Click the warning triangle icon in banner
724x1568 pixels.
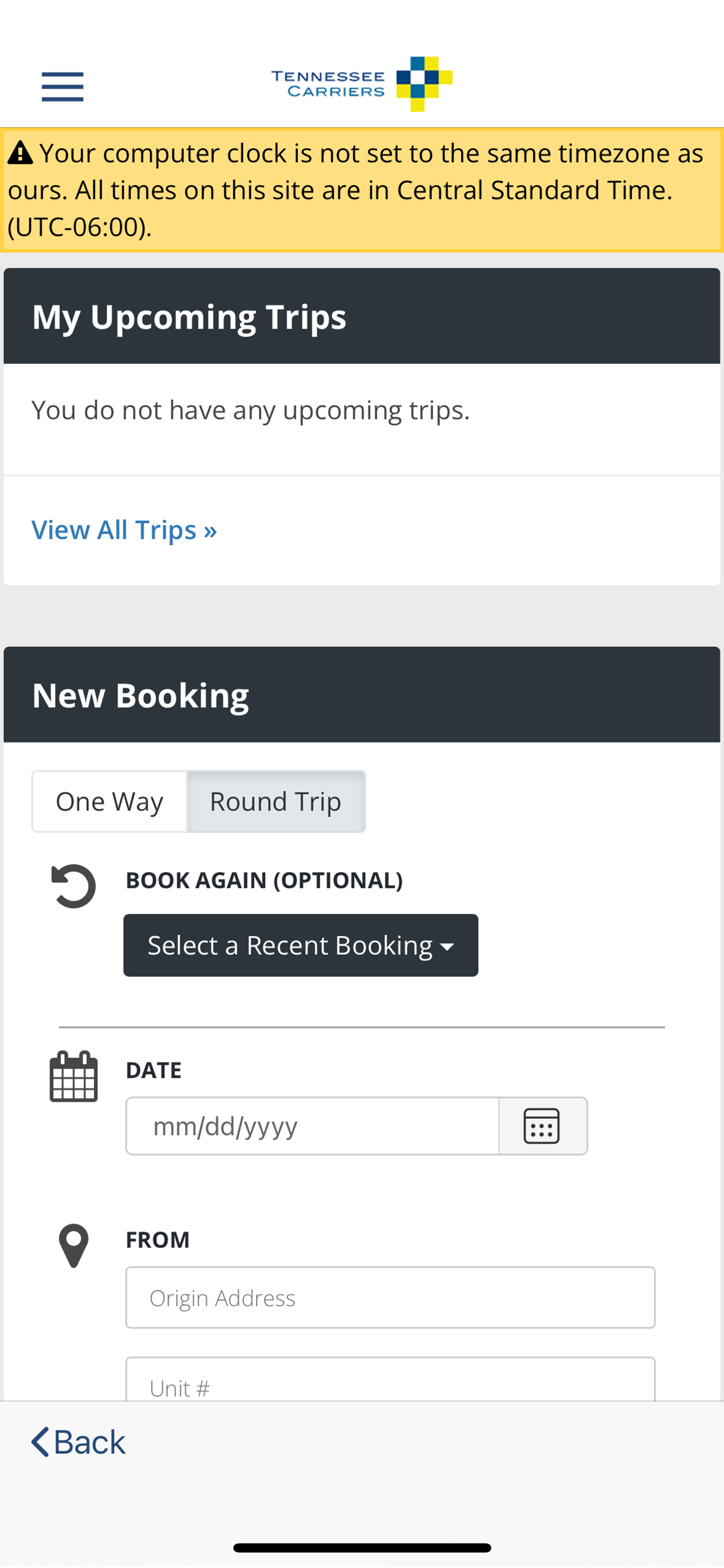pos(20,153)
